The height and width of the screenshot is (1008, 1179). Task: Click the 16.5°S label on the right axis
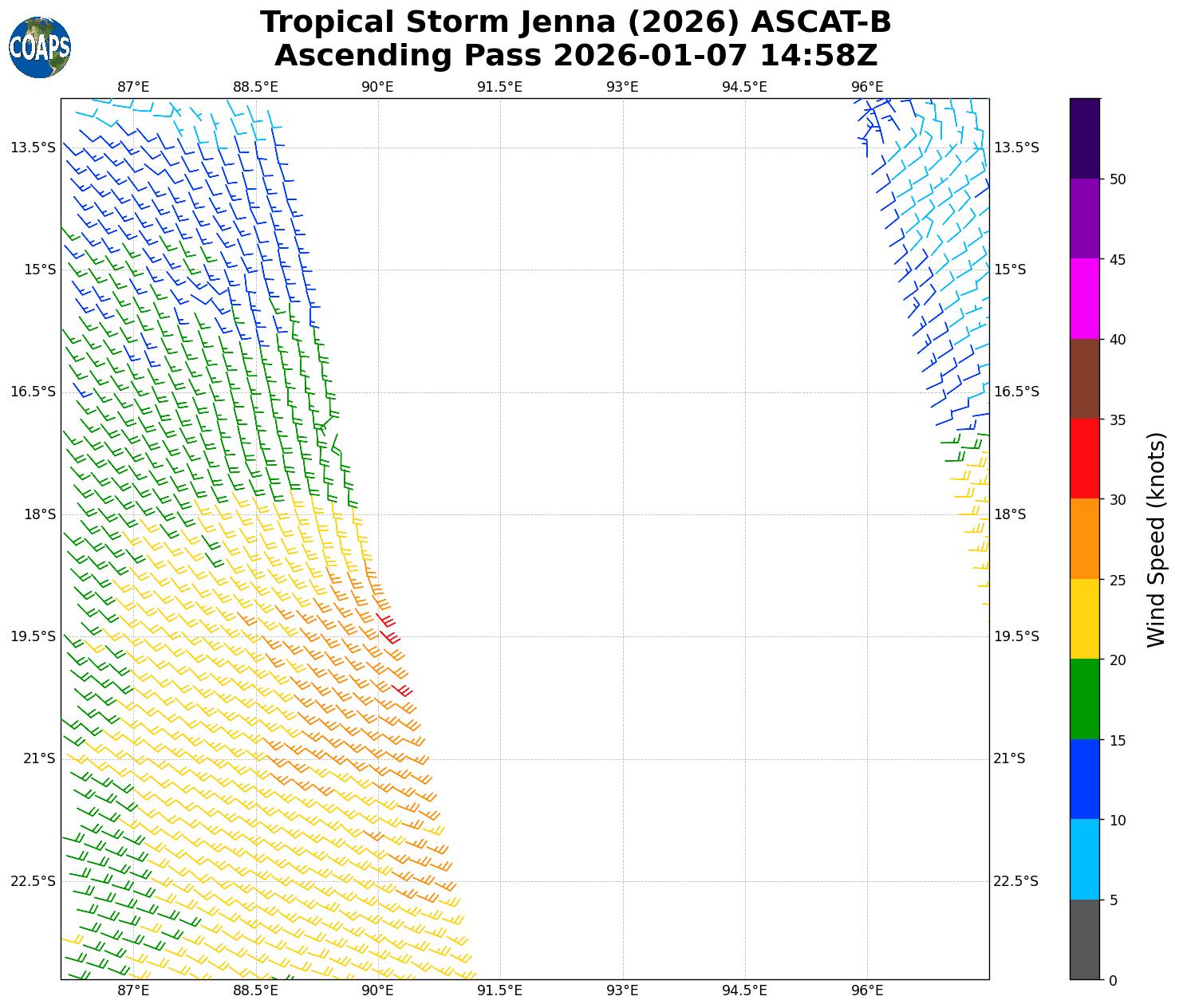1015,392
